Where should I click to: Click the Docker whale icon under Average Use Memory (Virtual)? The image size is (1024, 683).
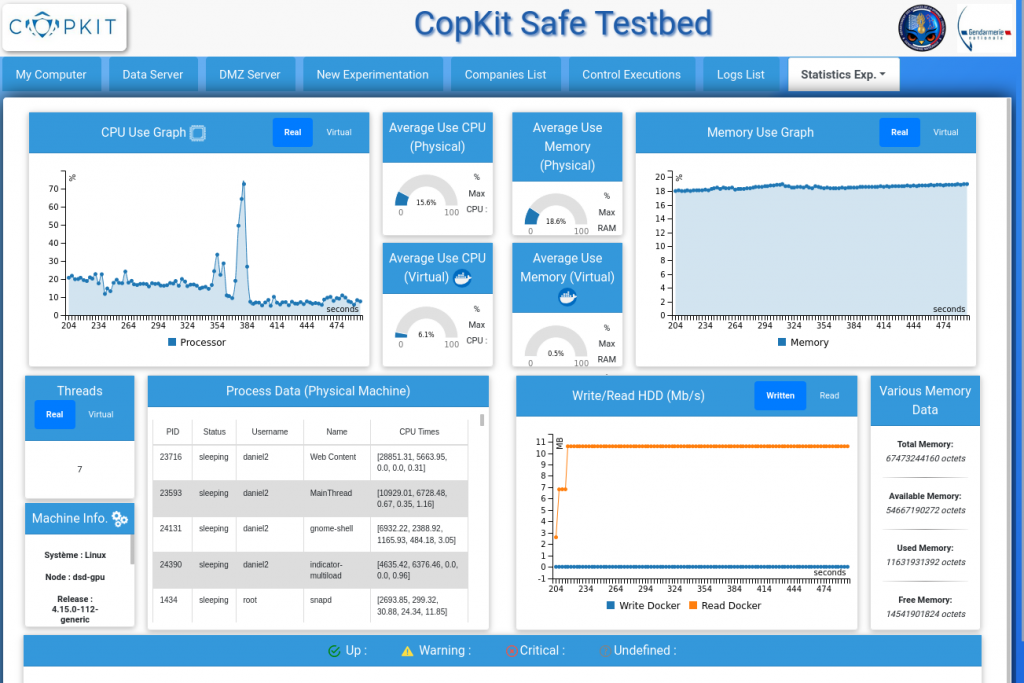tap(568, 297)
